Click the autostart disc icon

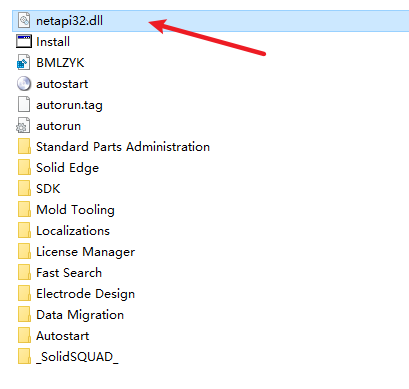coord(24,84)
